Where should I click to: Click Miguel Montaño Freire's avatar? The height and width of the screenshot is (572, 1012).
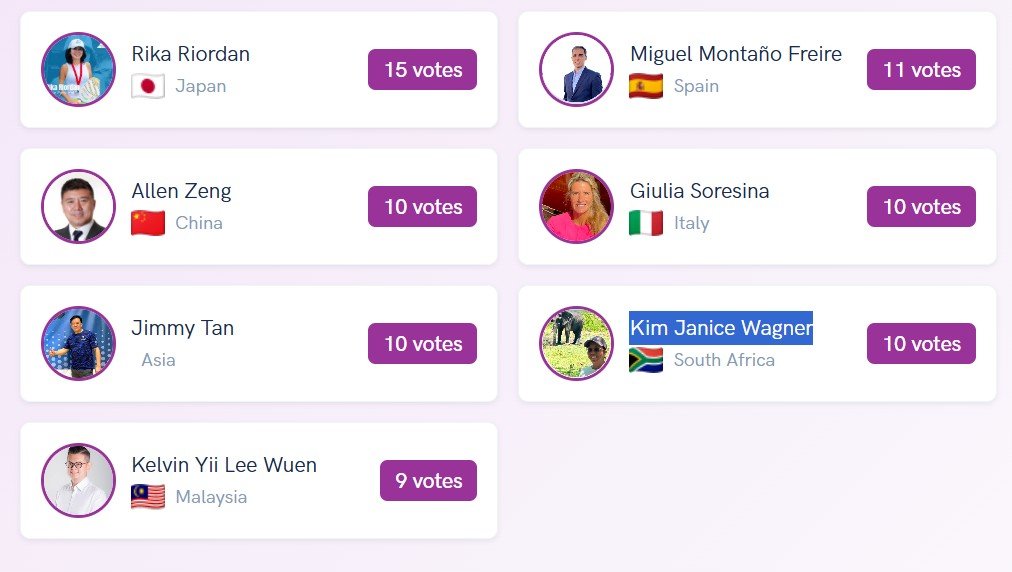pyautogui.click(x=576, y=70)
